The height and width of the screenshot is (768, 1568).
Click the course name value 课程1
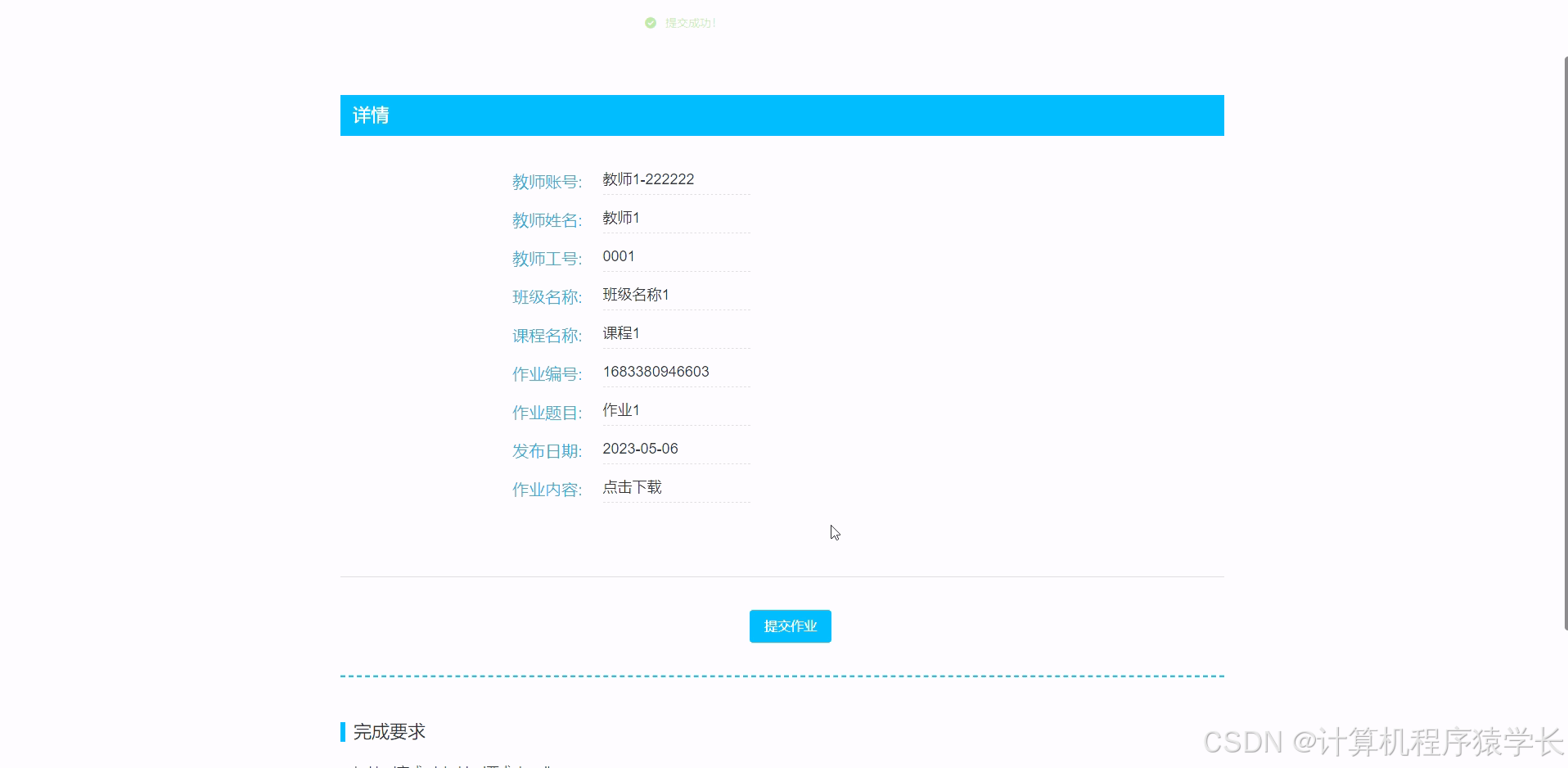[621, 333]
